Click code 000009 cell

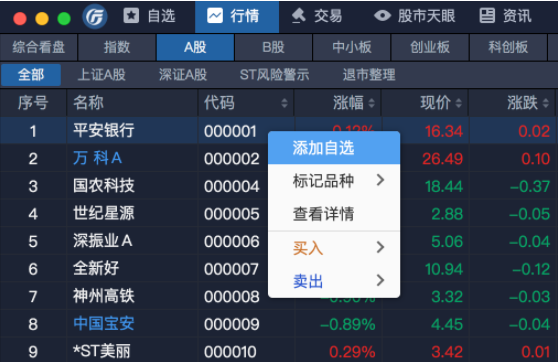[232, 324]
